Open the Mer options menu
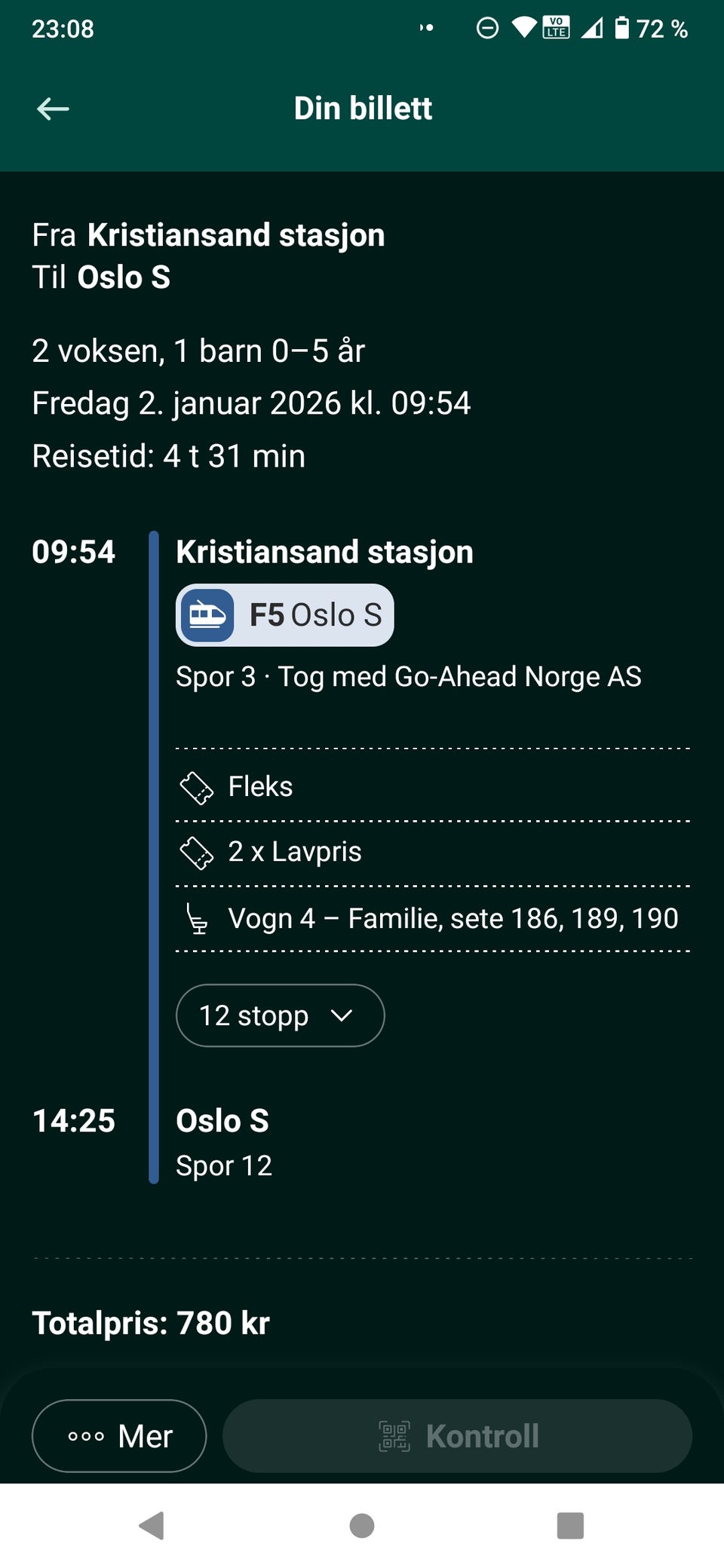The height and width of the screenshot is (1568, 724). [119, 1436]
